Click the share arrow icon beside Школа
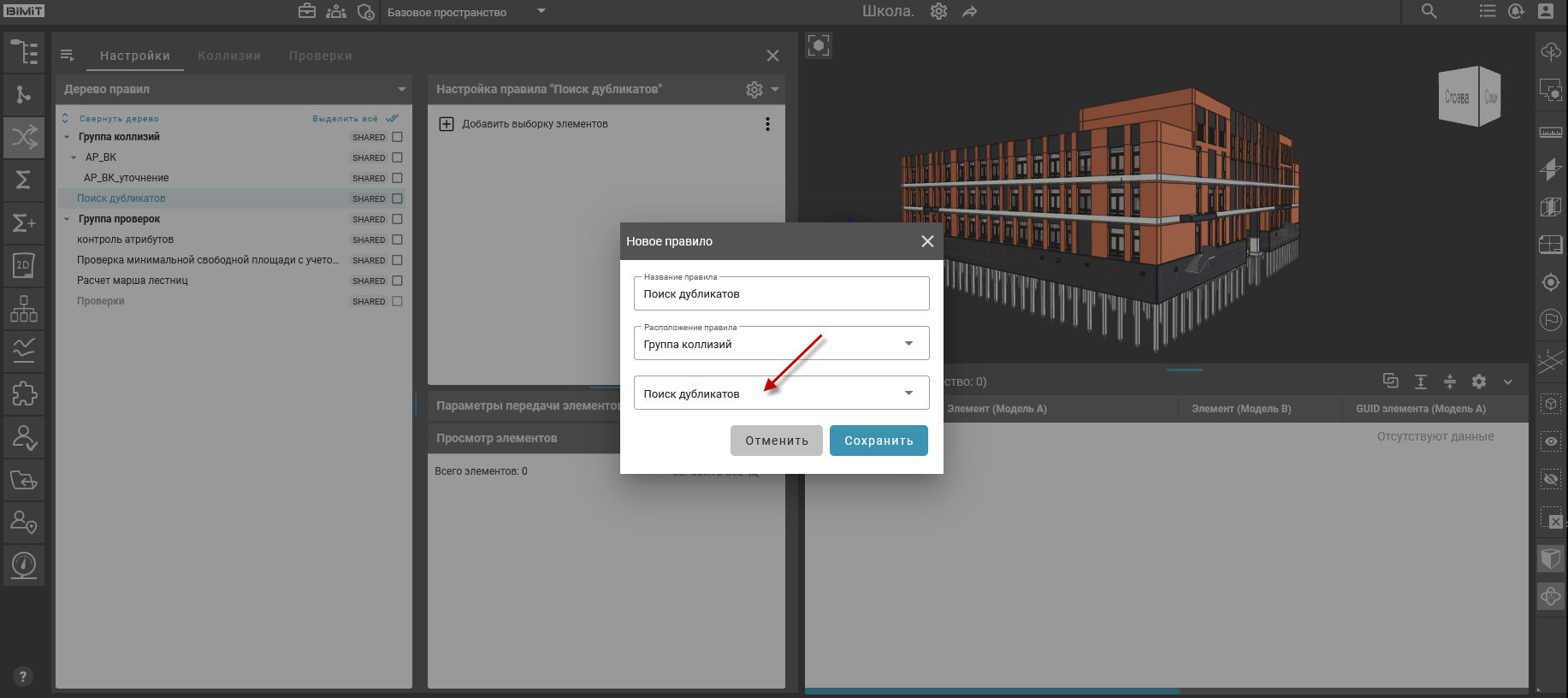Viewport: 1568px width, 698px height. (x=969, y=11)
